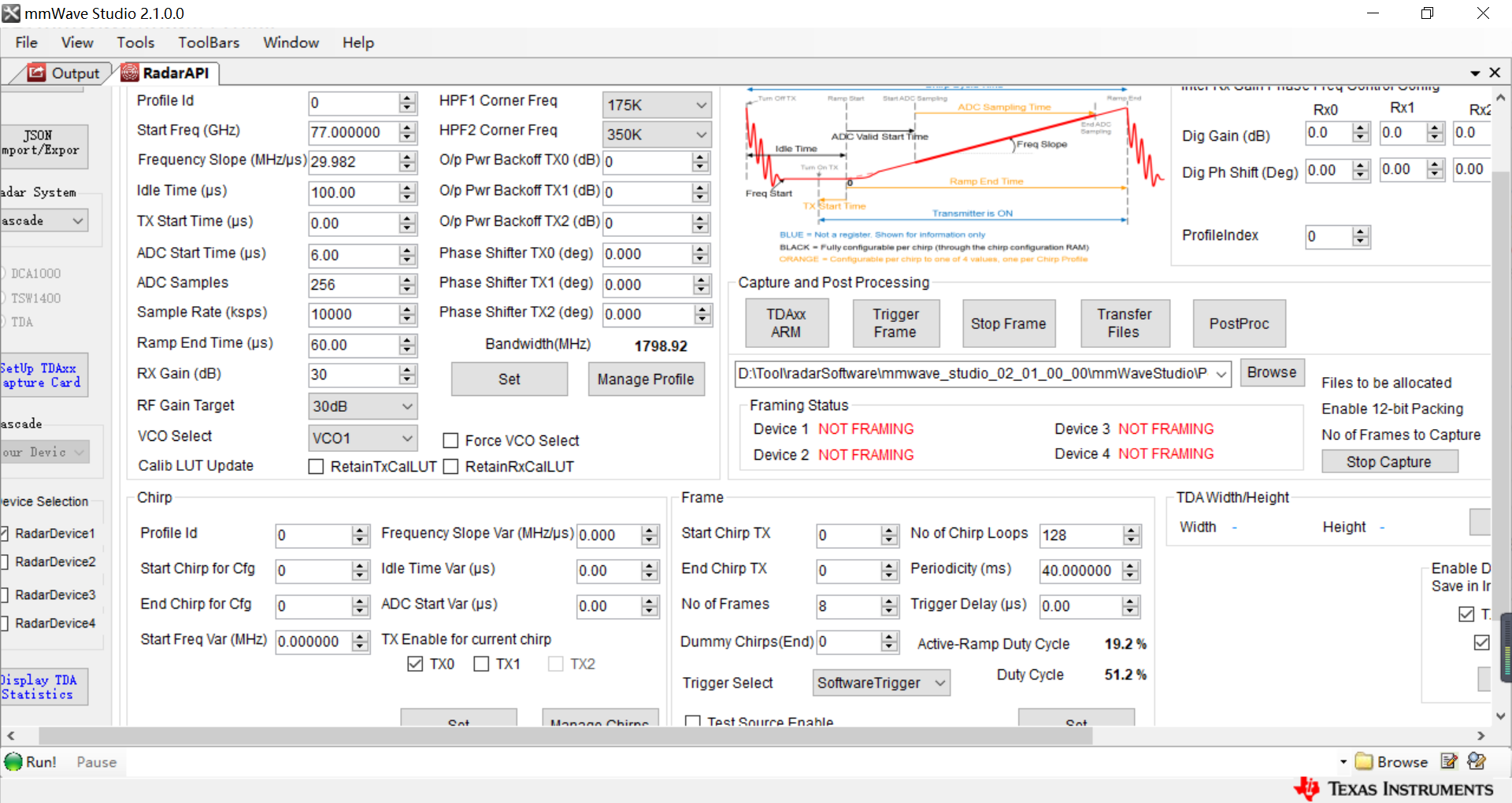Click the Transfer Files button
This screenshot has height=803, width=1512.
point(1125,324)
